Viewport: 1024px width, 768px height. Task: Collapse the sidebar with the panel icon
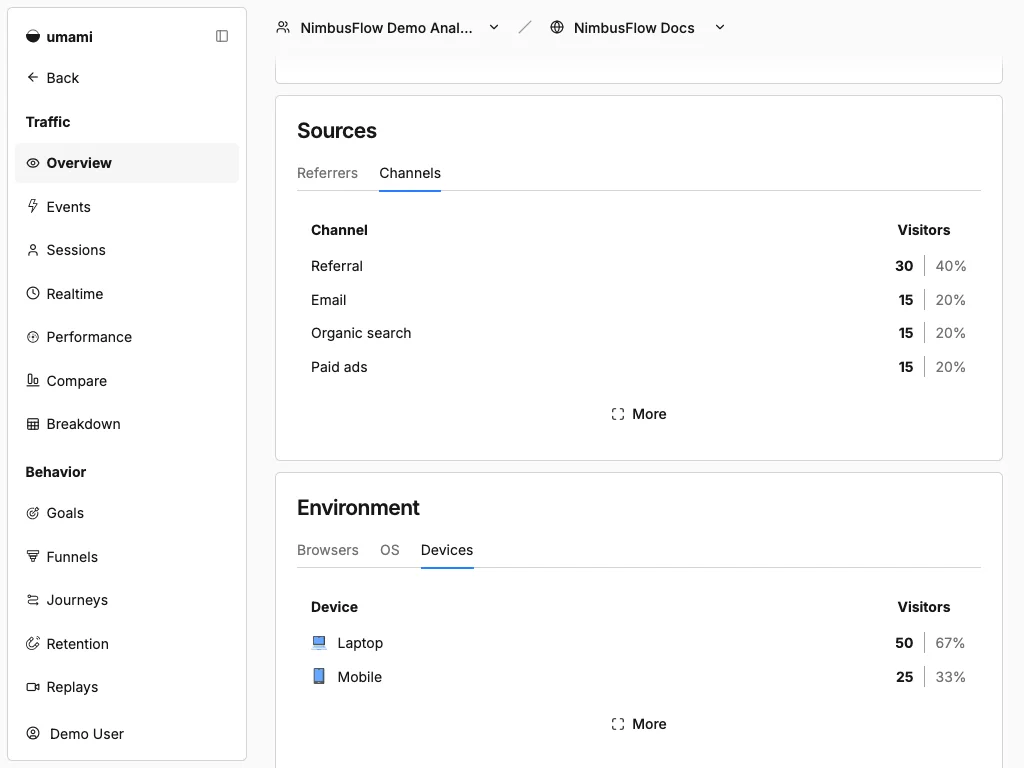coord(222,36)
